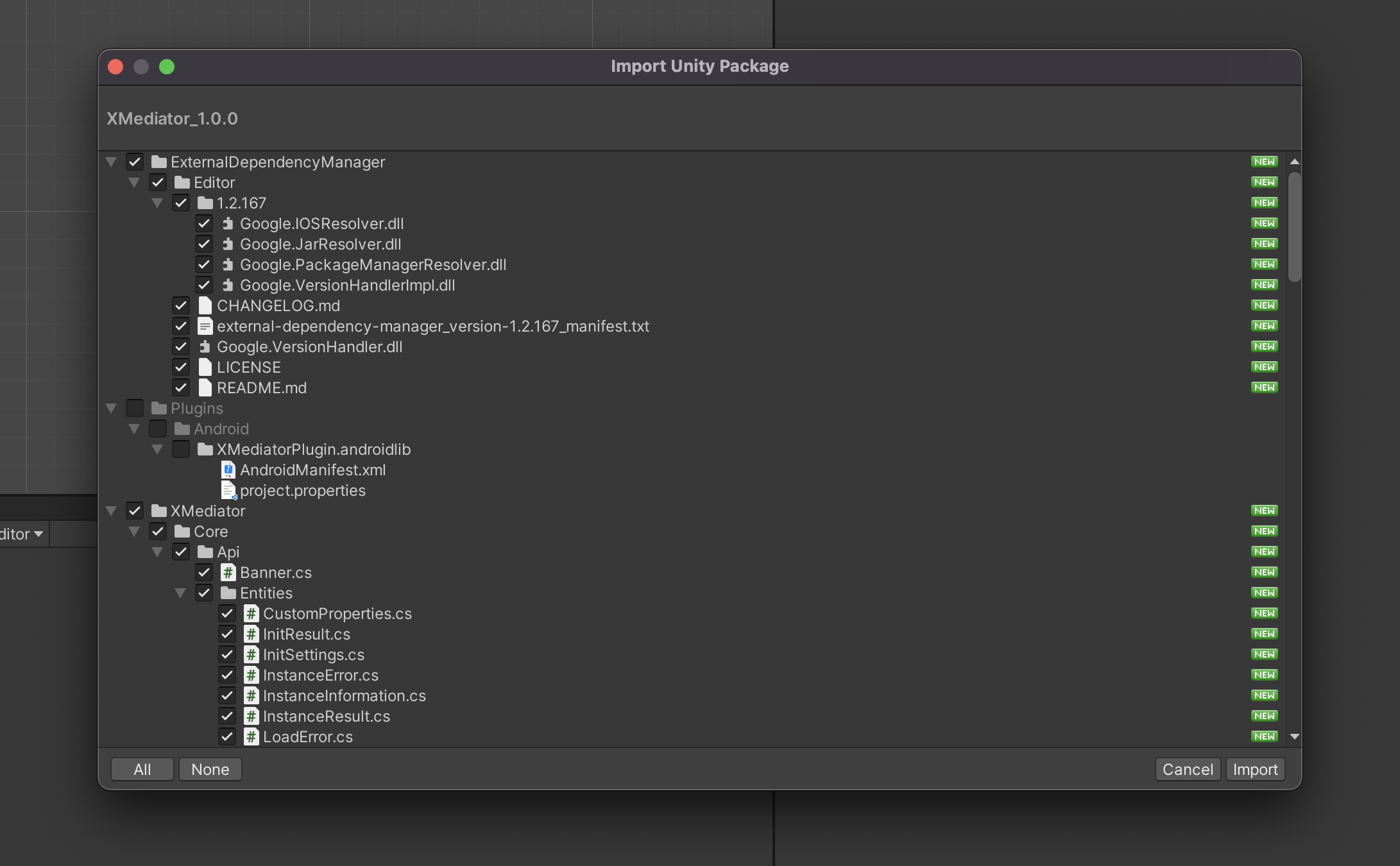This screenshot has height=866, width=1400.
Task: Click the Banner.cs script icon
Action: [x=228, y=573]
